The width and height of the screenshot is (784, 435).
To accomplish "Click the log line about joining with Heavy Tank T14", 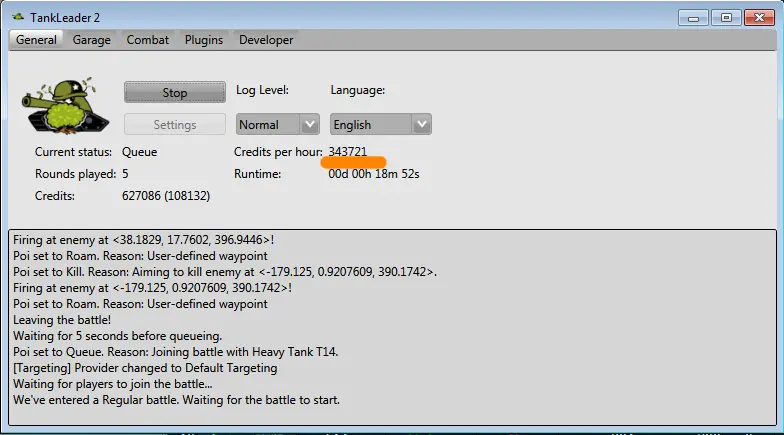I will click(176, 352).
